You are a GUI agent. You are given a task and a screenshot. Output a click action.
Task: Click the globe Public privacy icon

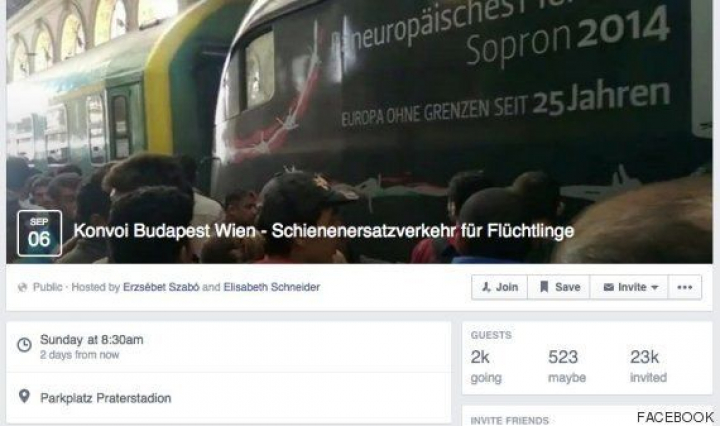click(22, 287)
